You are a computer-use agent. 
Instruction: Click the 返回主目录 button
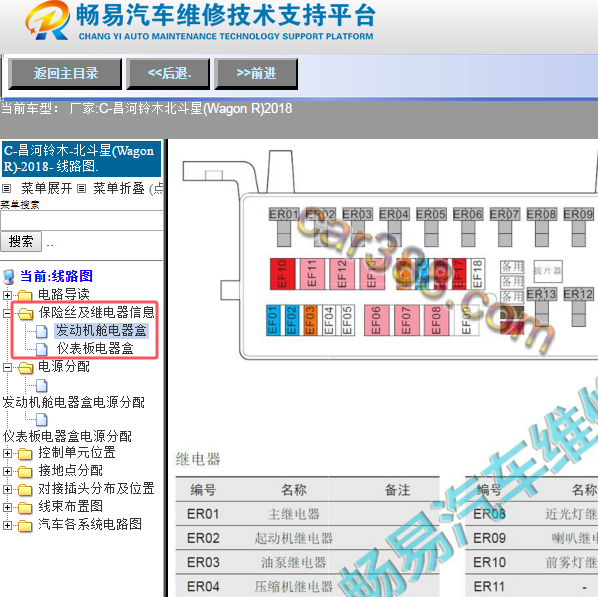point(65,74)
